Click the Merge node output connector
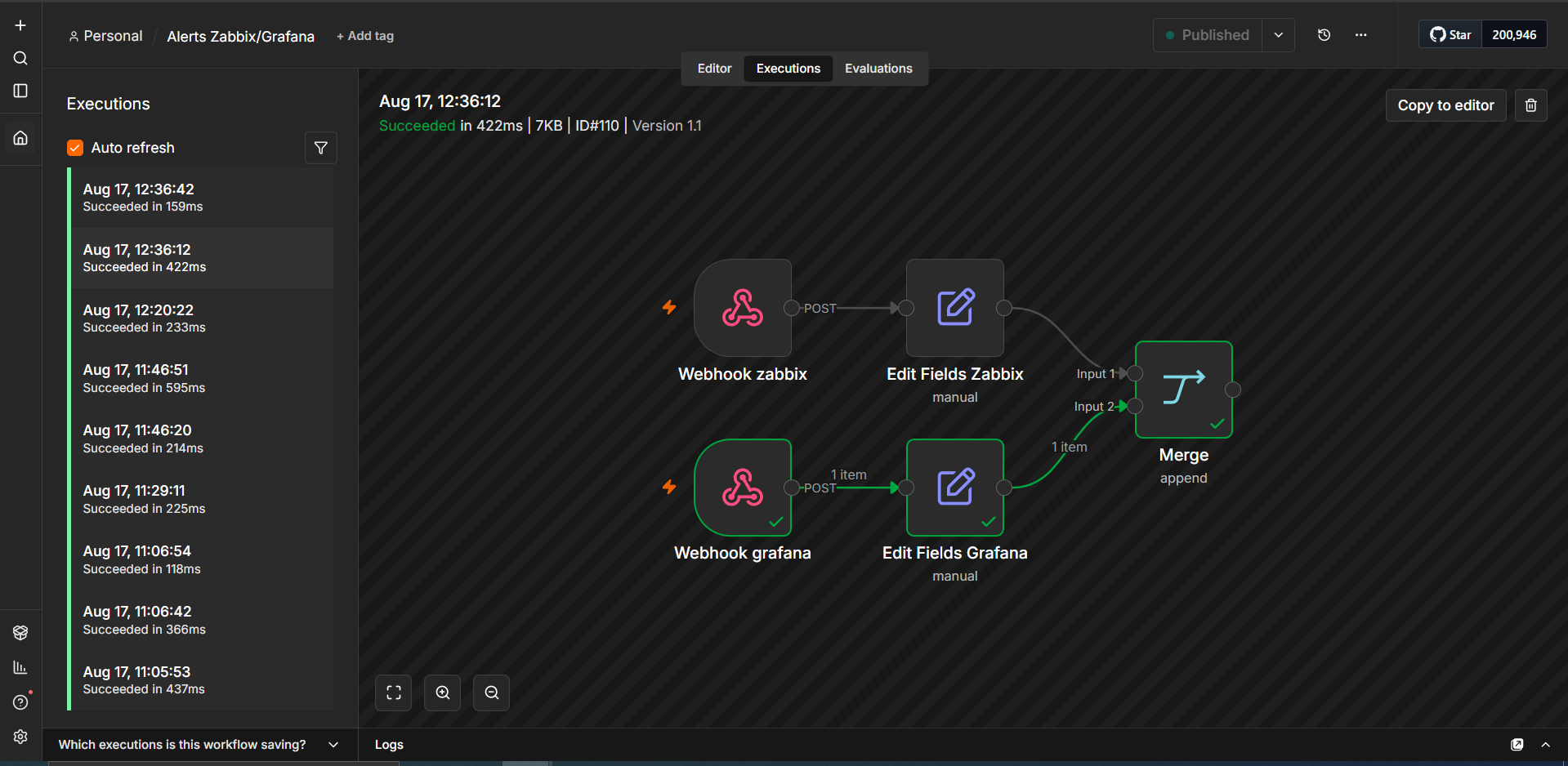 click(x=1233, y=390)
